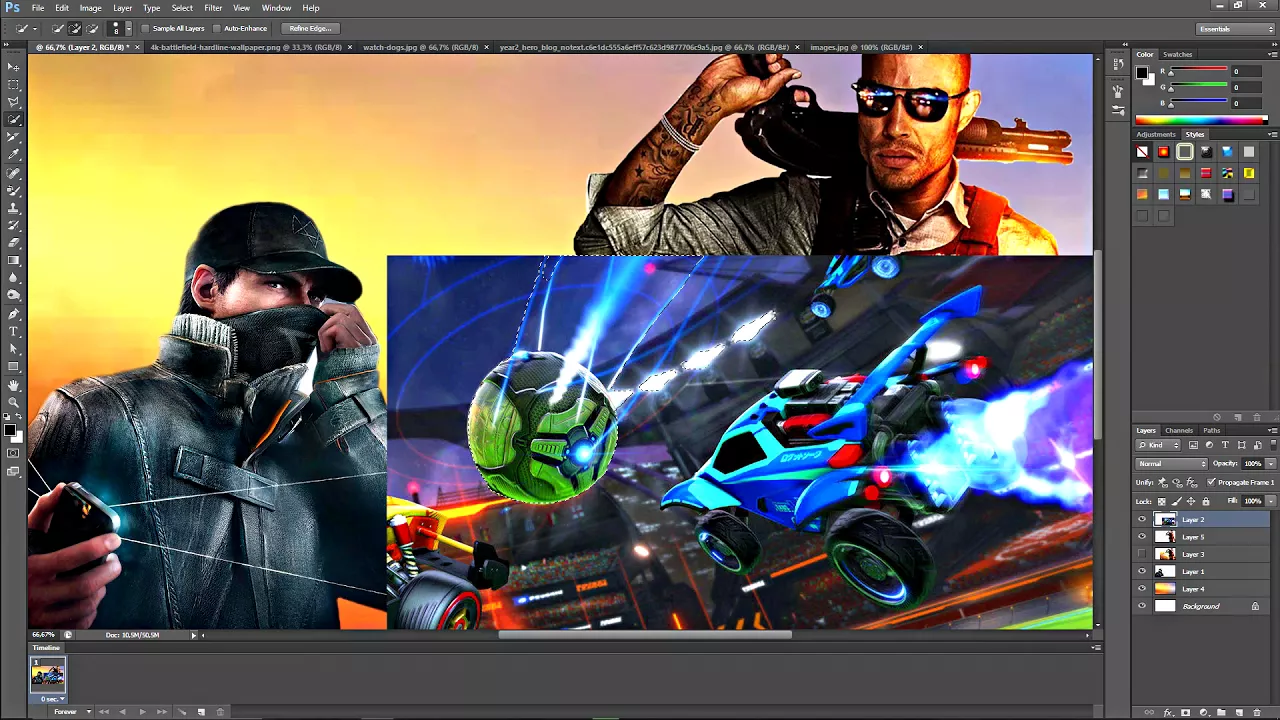The width and height of the screenshot is (1280, 720).
Task: Select the Hand tool
Action: point(14,385)
